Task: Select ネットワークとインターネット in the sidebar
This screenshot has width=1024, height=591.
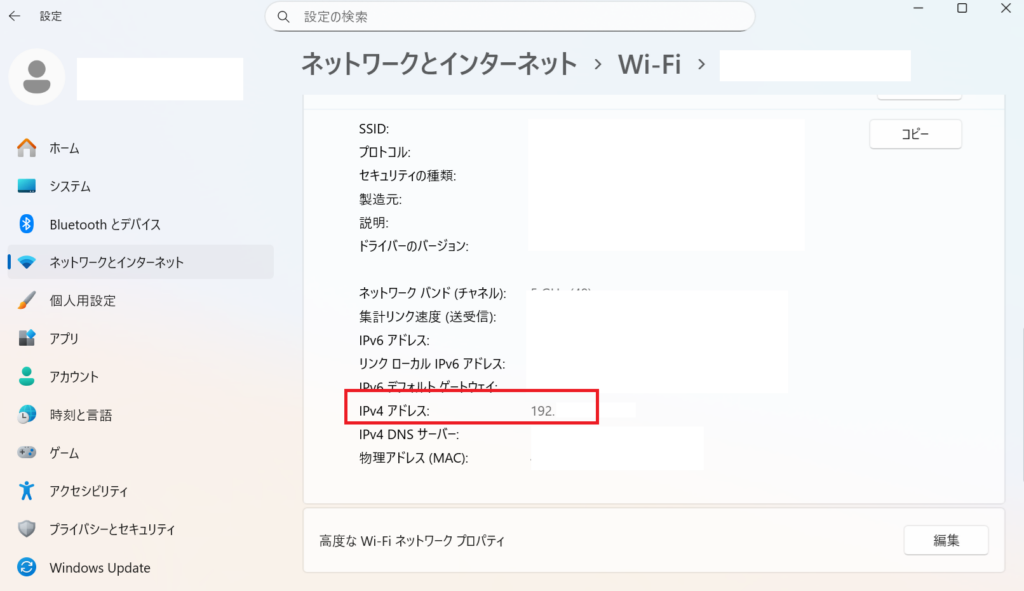Action: pos(116,262)
